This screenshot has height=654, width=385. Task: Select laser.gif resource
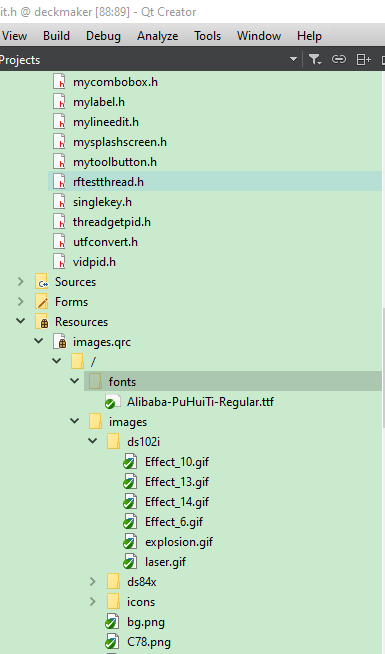point(166,562)
